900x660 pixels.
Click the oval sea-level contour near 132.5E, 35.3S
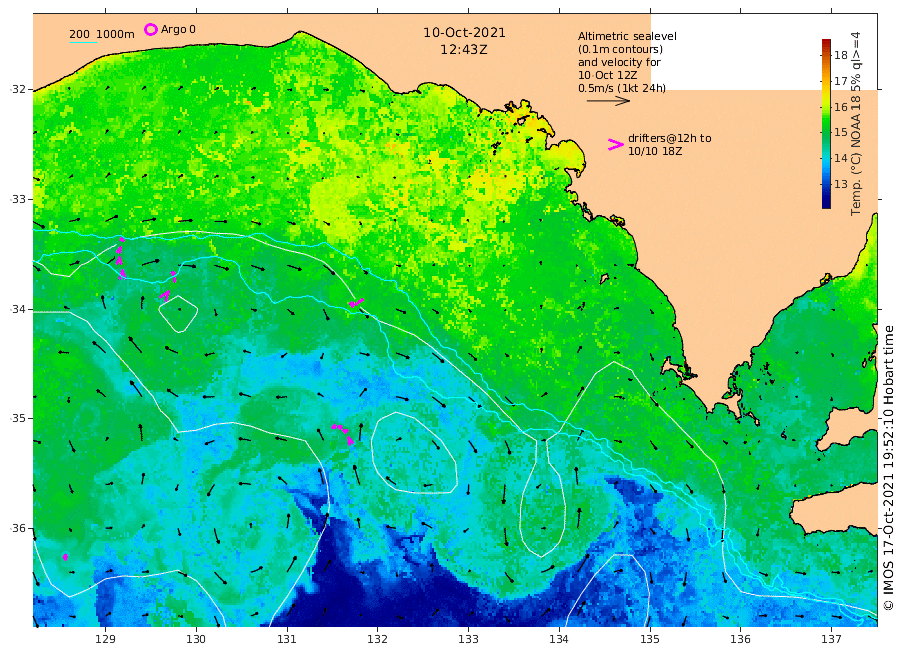(414, 453)
